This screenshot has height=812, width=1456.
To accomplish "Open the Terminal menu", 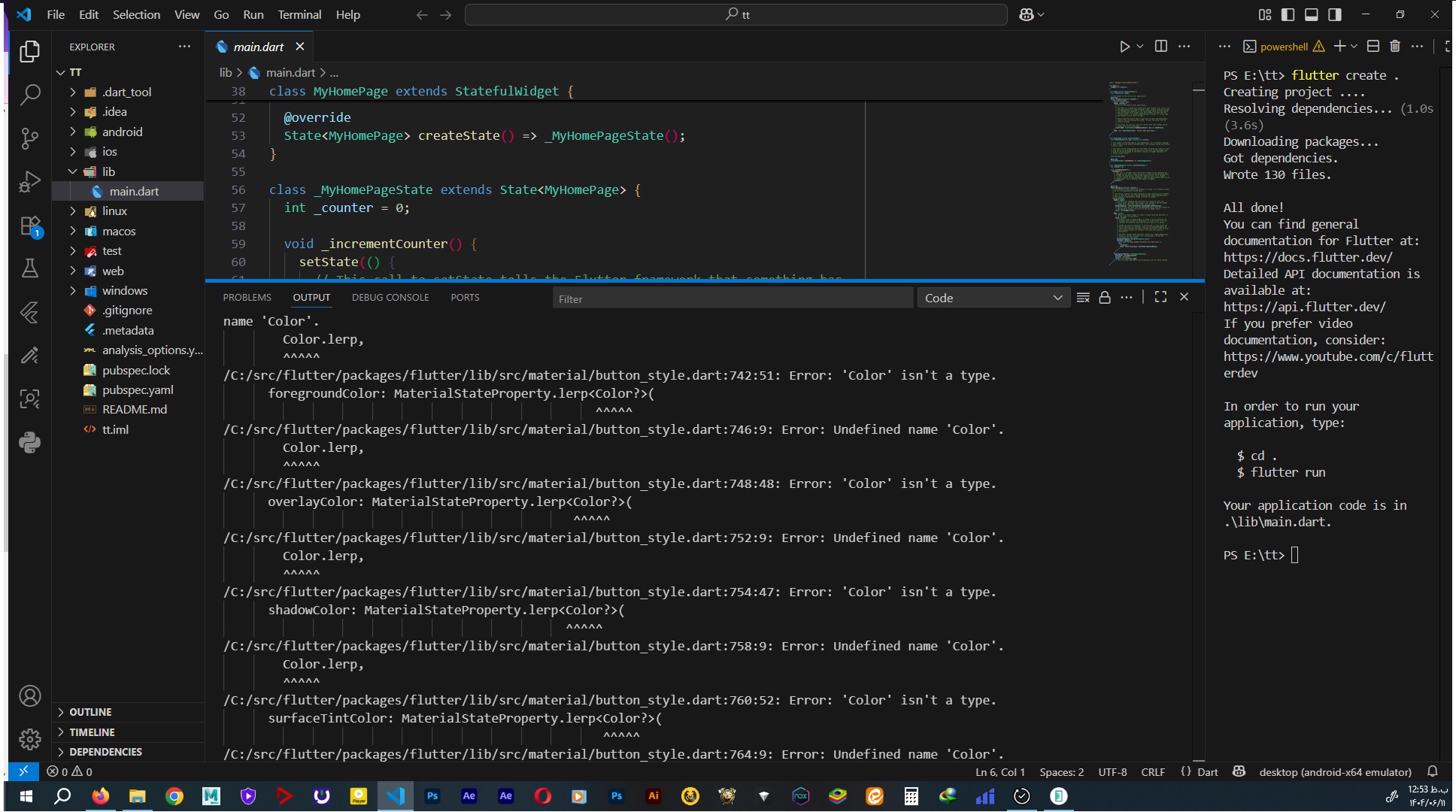I will [x=299, y=15].
